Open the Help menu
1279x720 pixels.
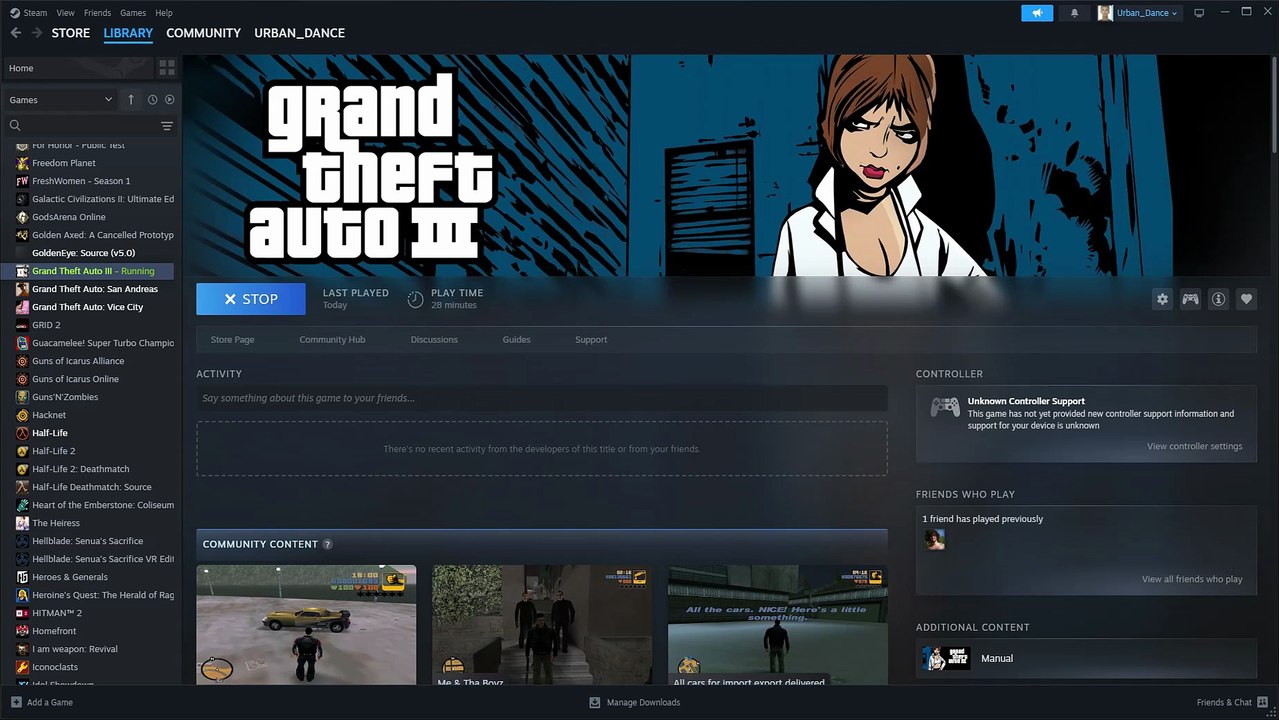pyautogui.click(x=164, y=13)
